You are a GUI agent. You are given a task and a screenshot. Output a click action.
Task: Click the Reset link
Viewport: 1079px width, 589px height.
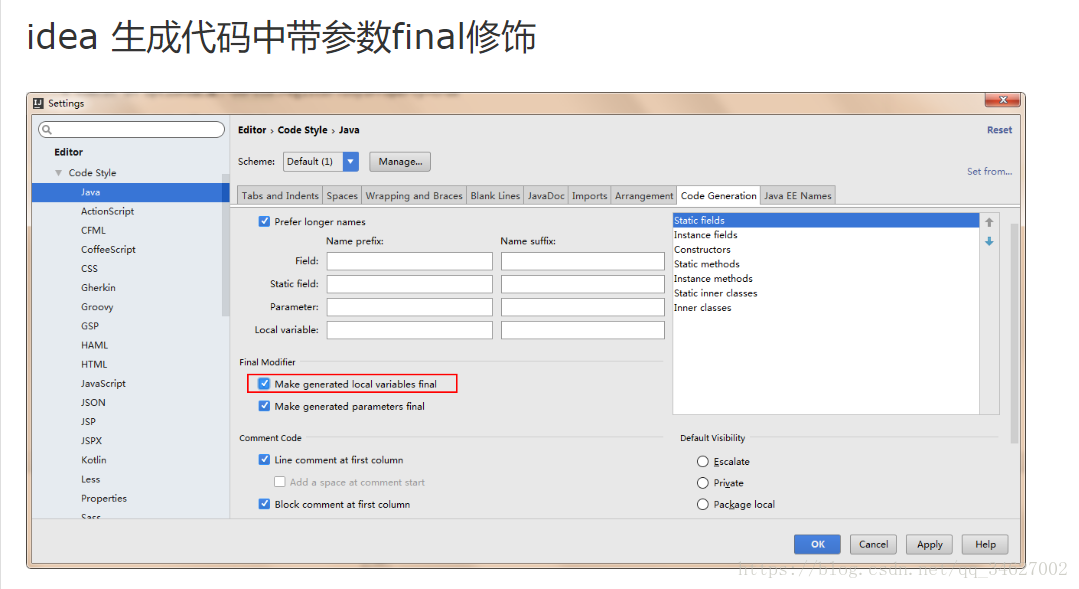click(x=999, y=130)
